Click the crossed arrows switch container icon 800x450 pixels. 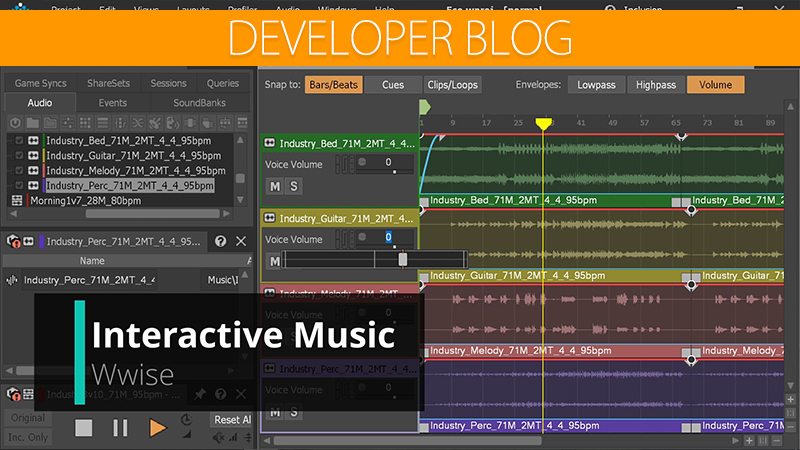coord(138,122)
